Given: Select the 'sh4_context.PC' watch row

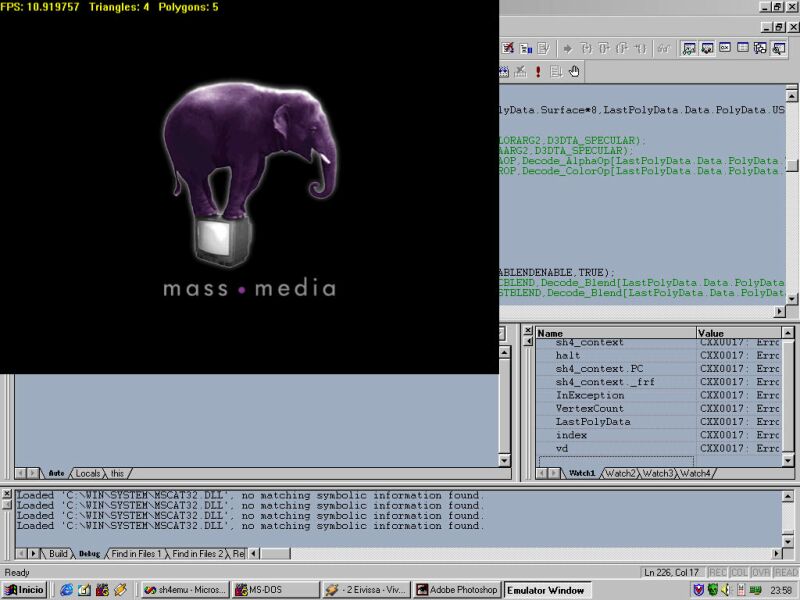Looking at the screenshot, I should click(x=658, y=369).
